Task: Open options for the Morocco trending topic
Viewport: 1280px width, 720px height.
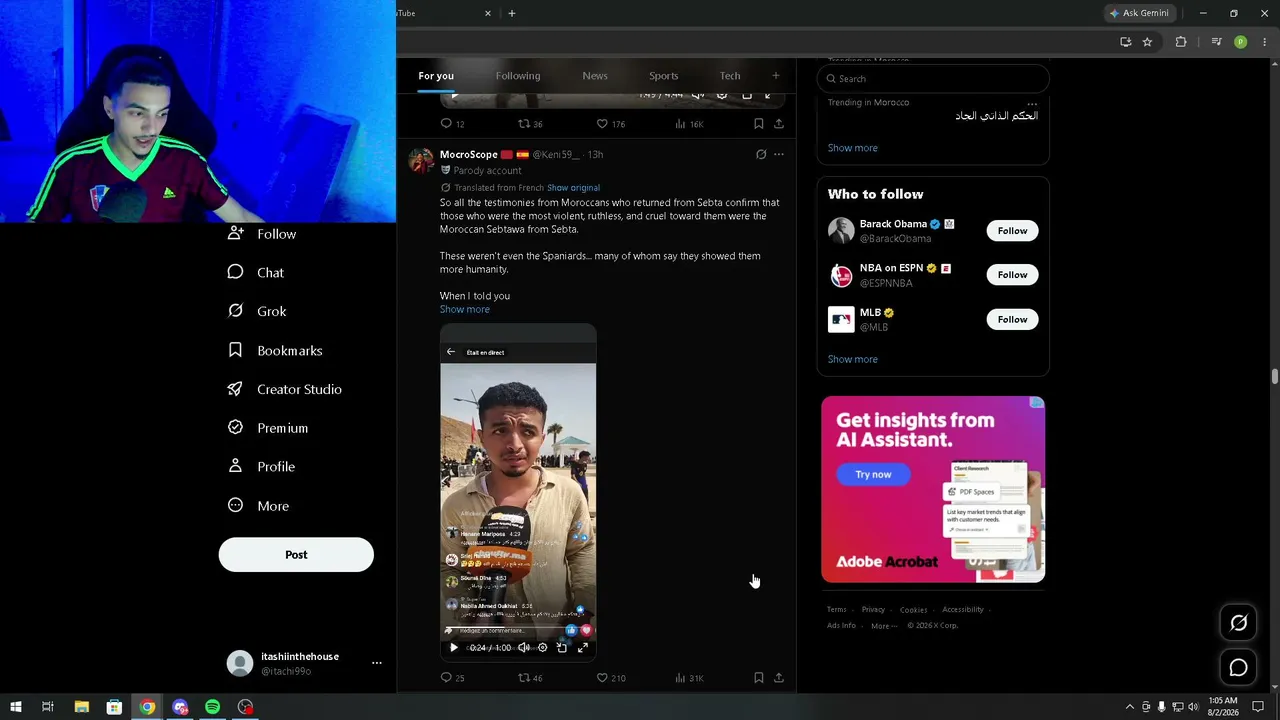Action: pos(1032,103)
